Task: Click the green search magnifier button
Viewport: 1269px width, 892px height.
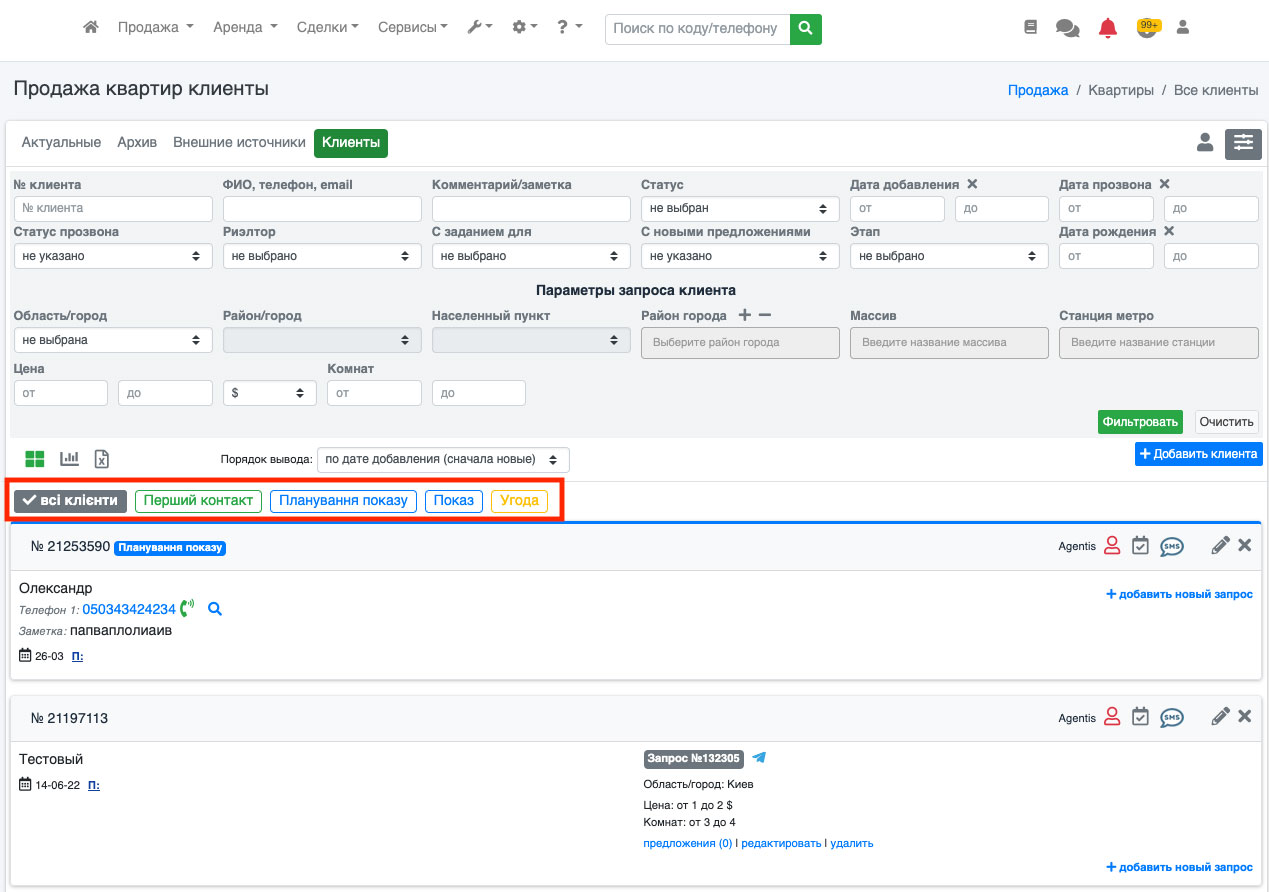Action: pyautogui.click(x=805, y=29)
